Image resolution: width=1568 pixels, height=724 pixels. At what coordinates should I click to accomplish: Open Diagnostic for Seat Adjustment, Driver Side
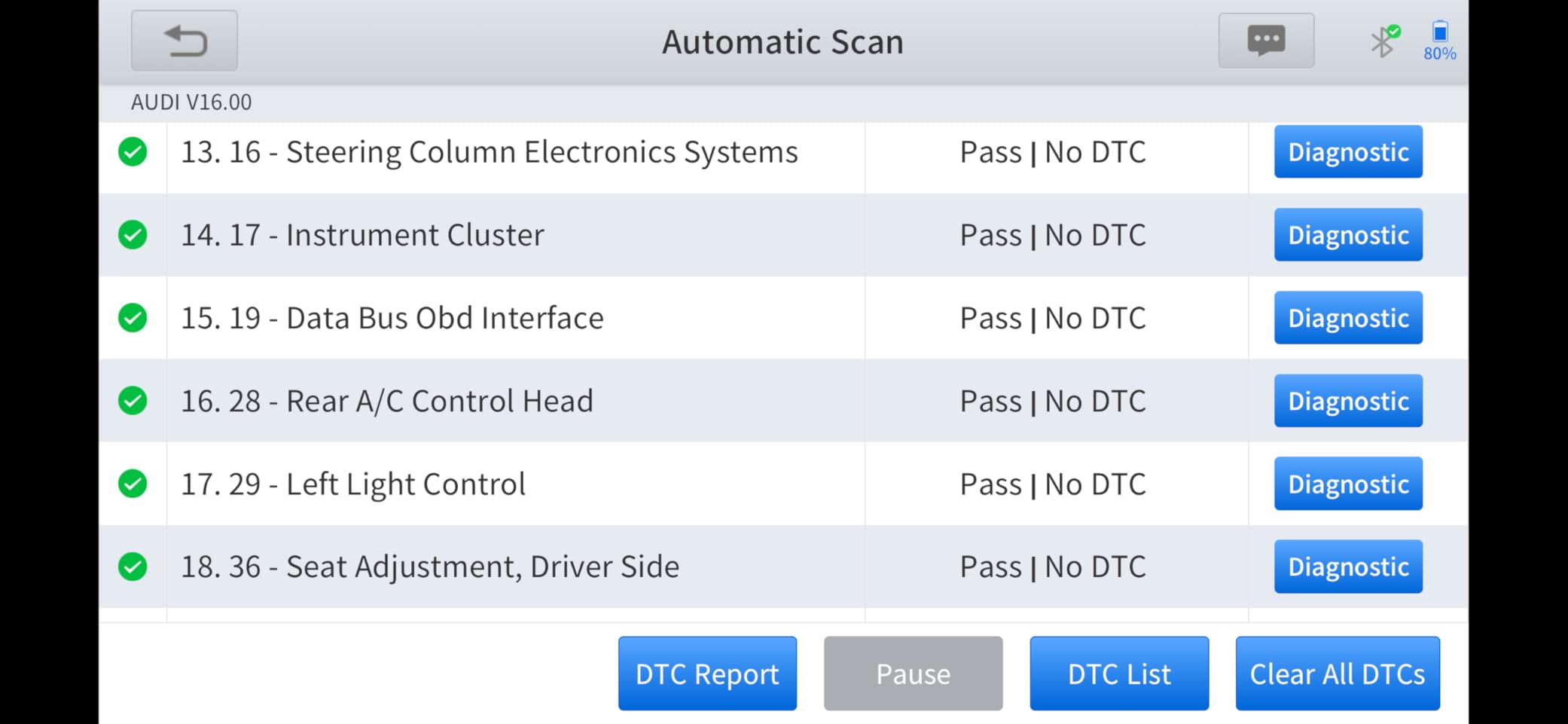(1348, 566)
